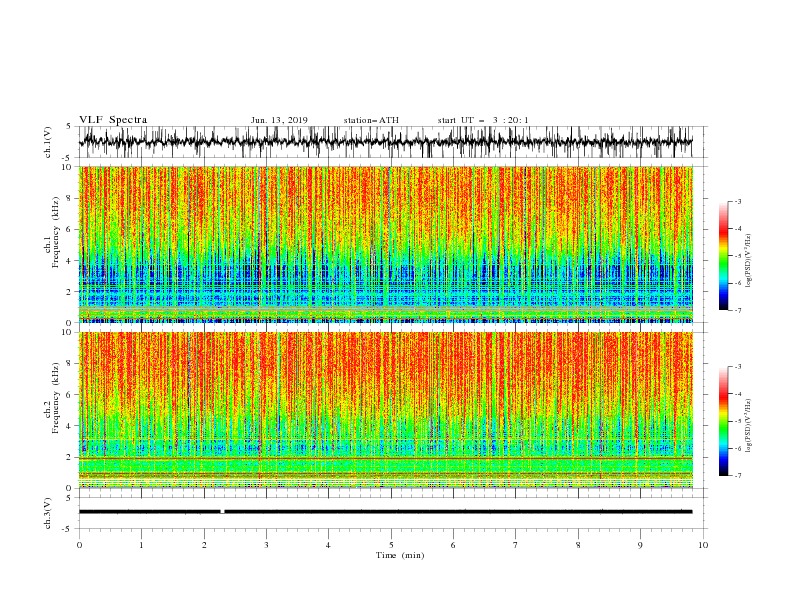This screenshot has height=612, width=792.
Task: Click the "6" kHz tick of ch.2 spectrogram
Action: coord(69,394)
